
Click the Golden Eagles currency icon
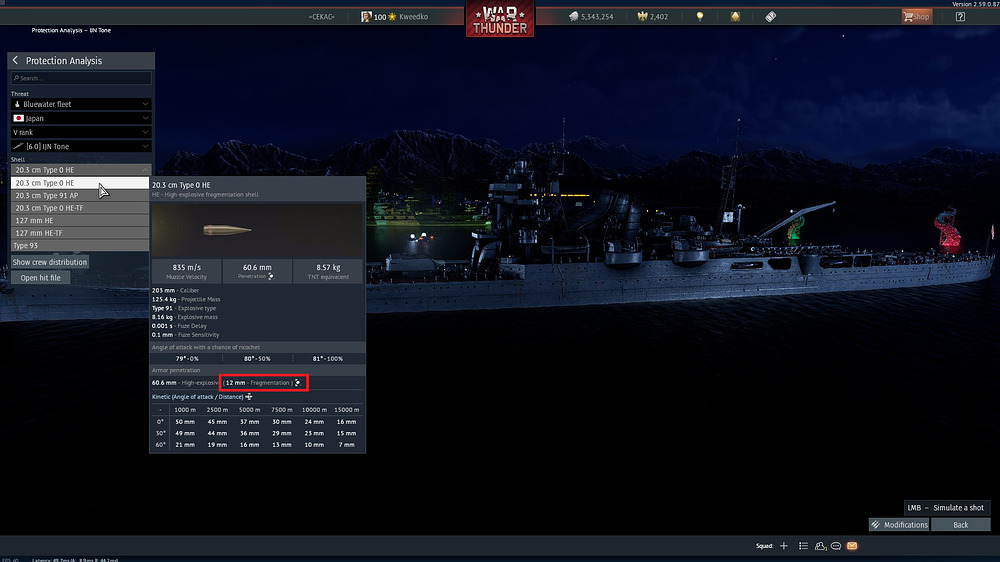(x=642, y=17)
